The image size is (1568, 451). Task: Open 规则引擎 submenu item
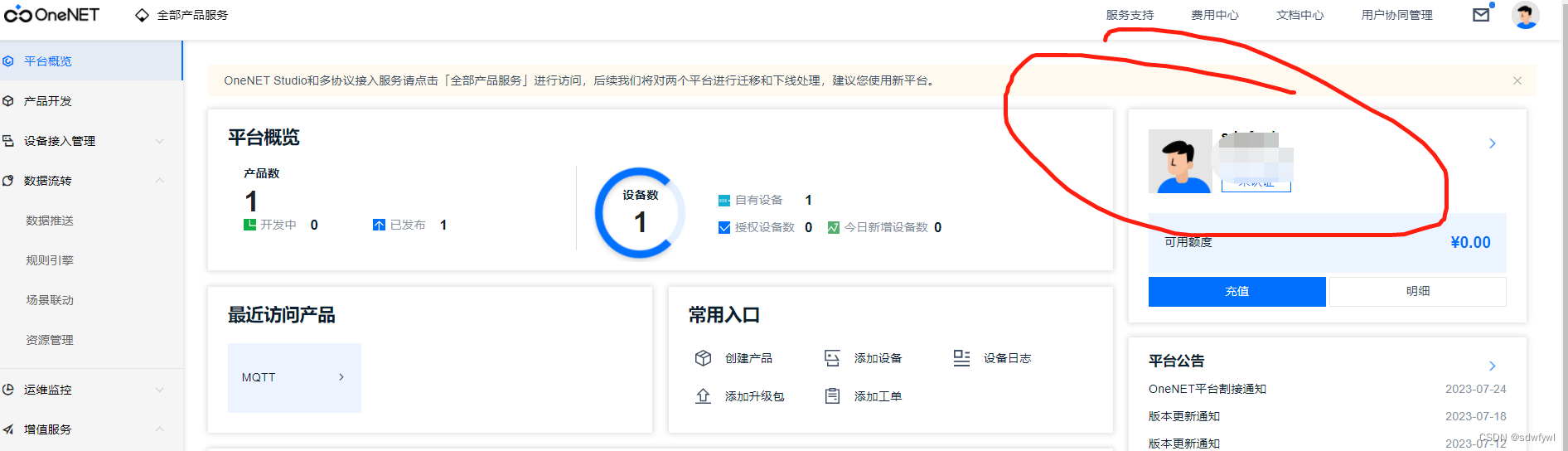50,260
